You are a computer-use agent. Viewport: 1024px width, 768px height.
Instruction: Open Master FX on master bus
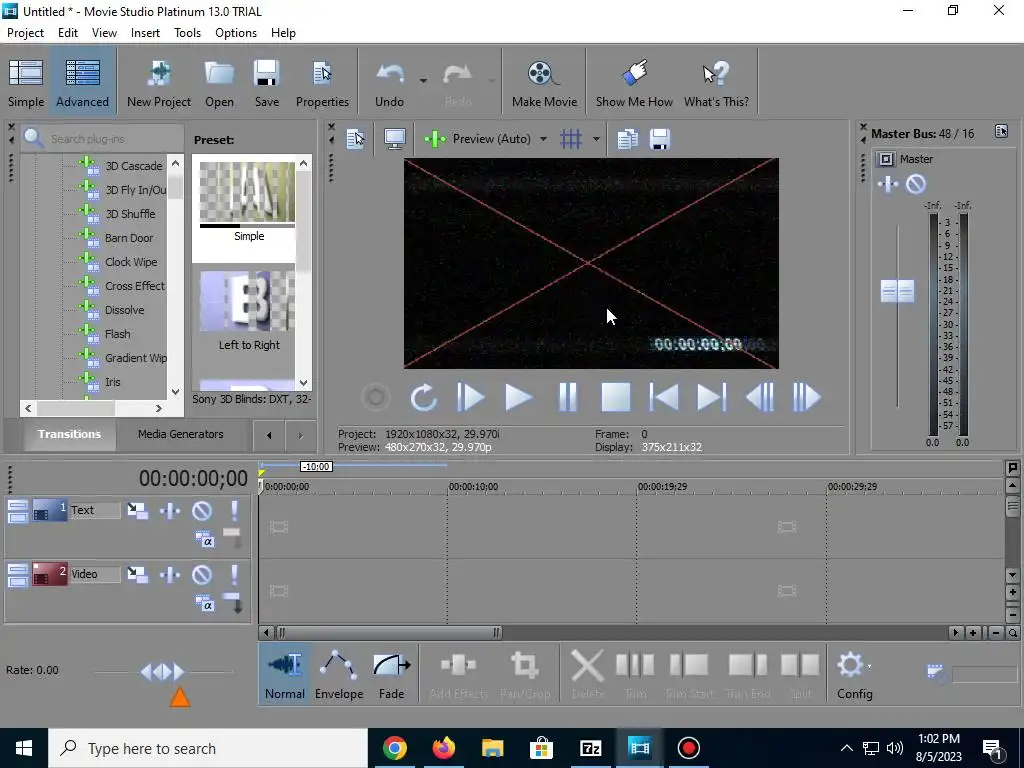click(888, 185)
